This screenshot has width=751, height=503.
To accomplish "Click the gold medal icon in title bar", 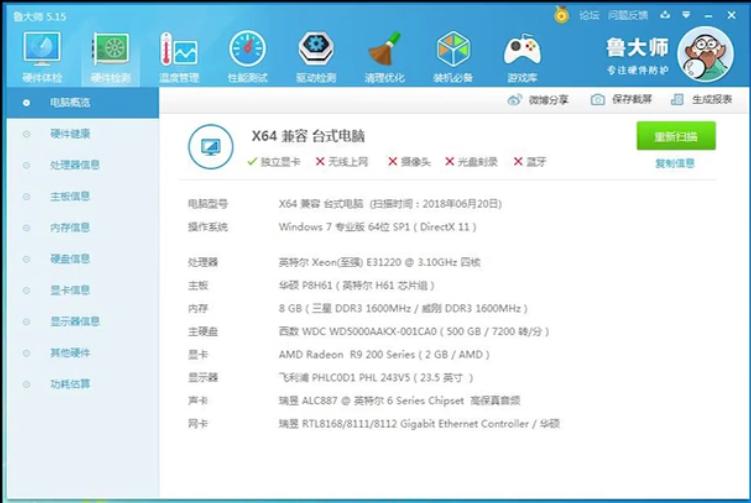I will pyautogui.click(x=561, y=15).
